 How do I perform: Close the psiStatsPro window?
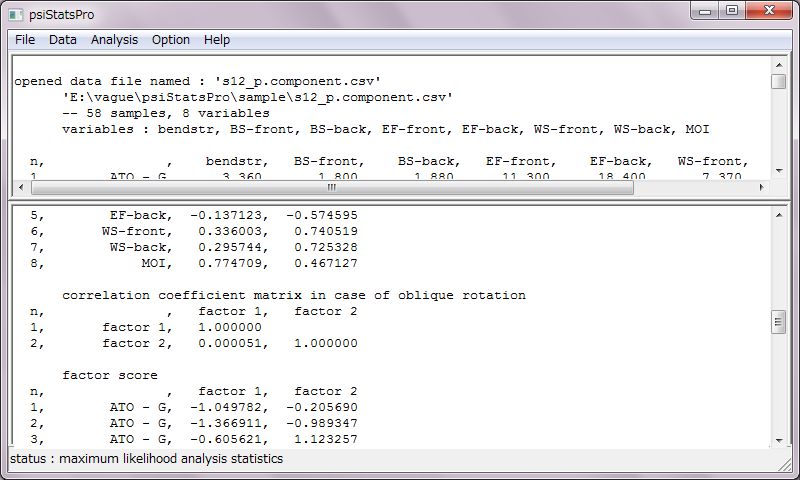769,11
